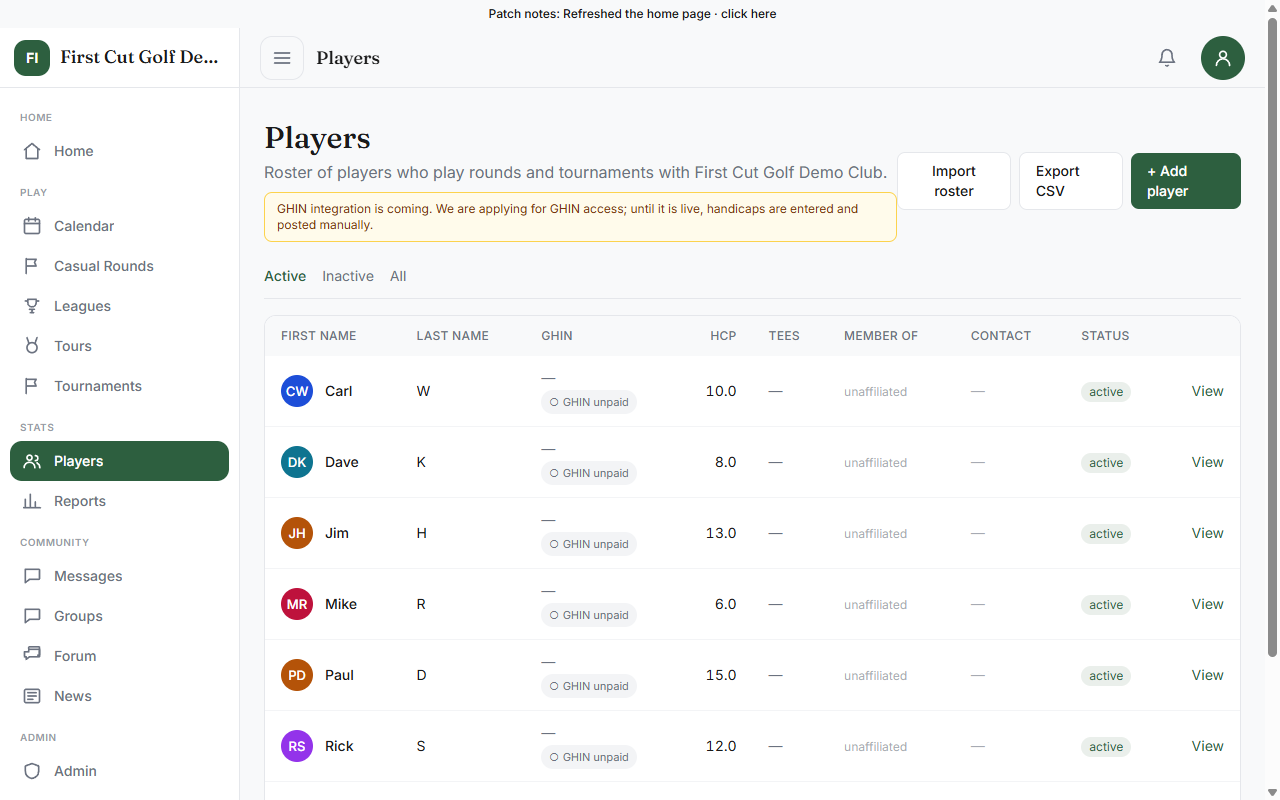The height and width of the screenshot is (800, 1280).
Task: Go to Tournaments
Action: click(x=119, y=386)
